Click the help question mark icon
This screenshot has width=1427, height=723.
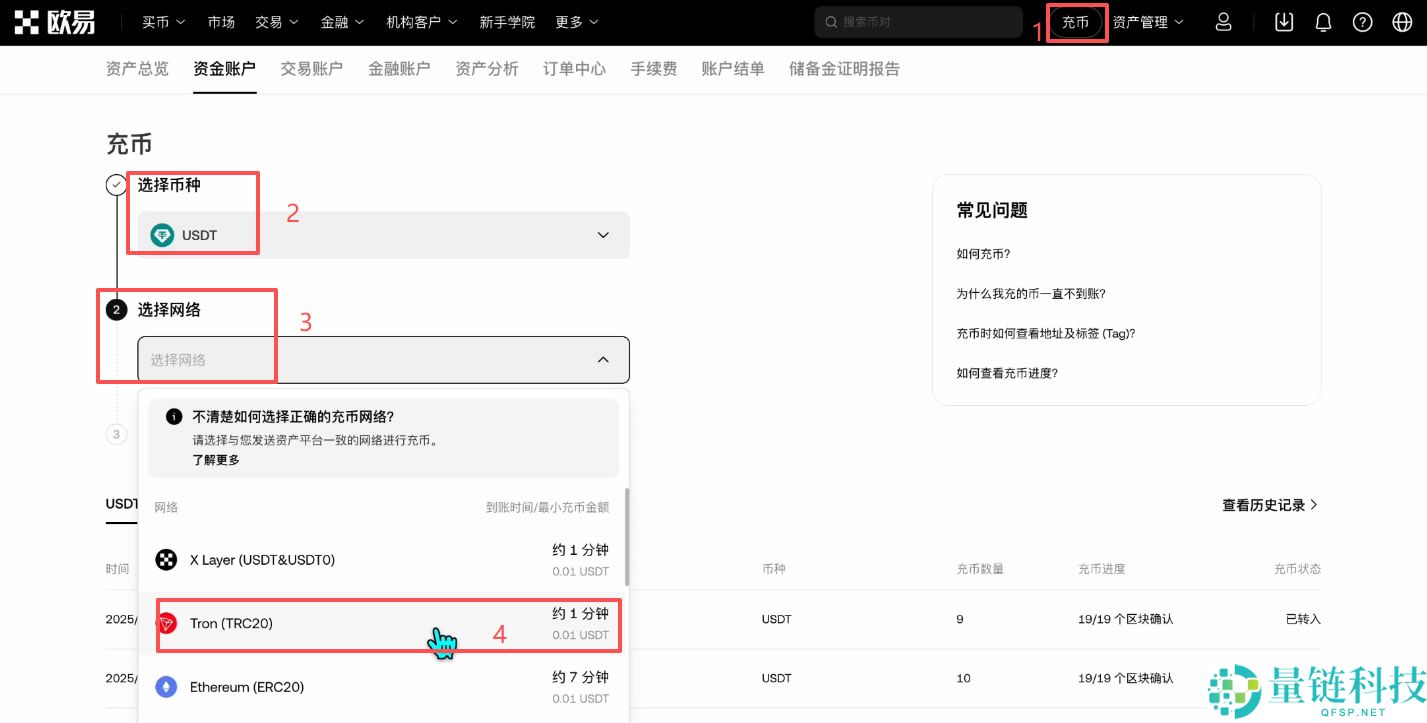pyautogui.click(x=1362, y=21)
